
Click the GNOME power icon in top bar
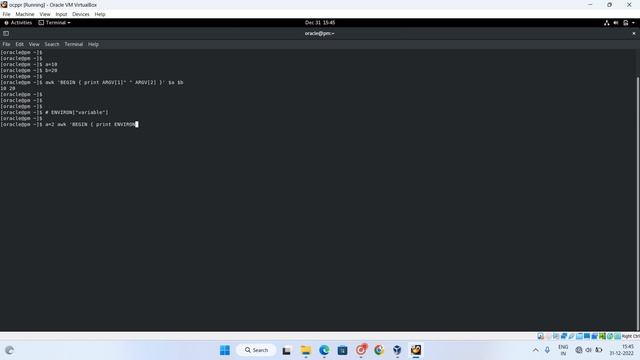click(x=626, y=23)
